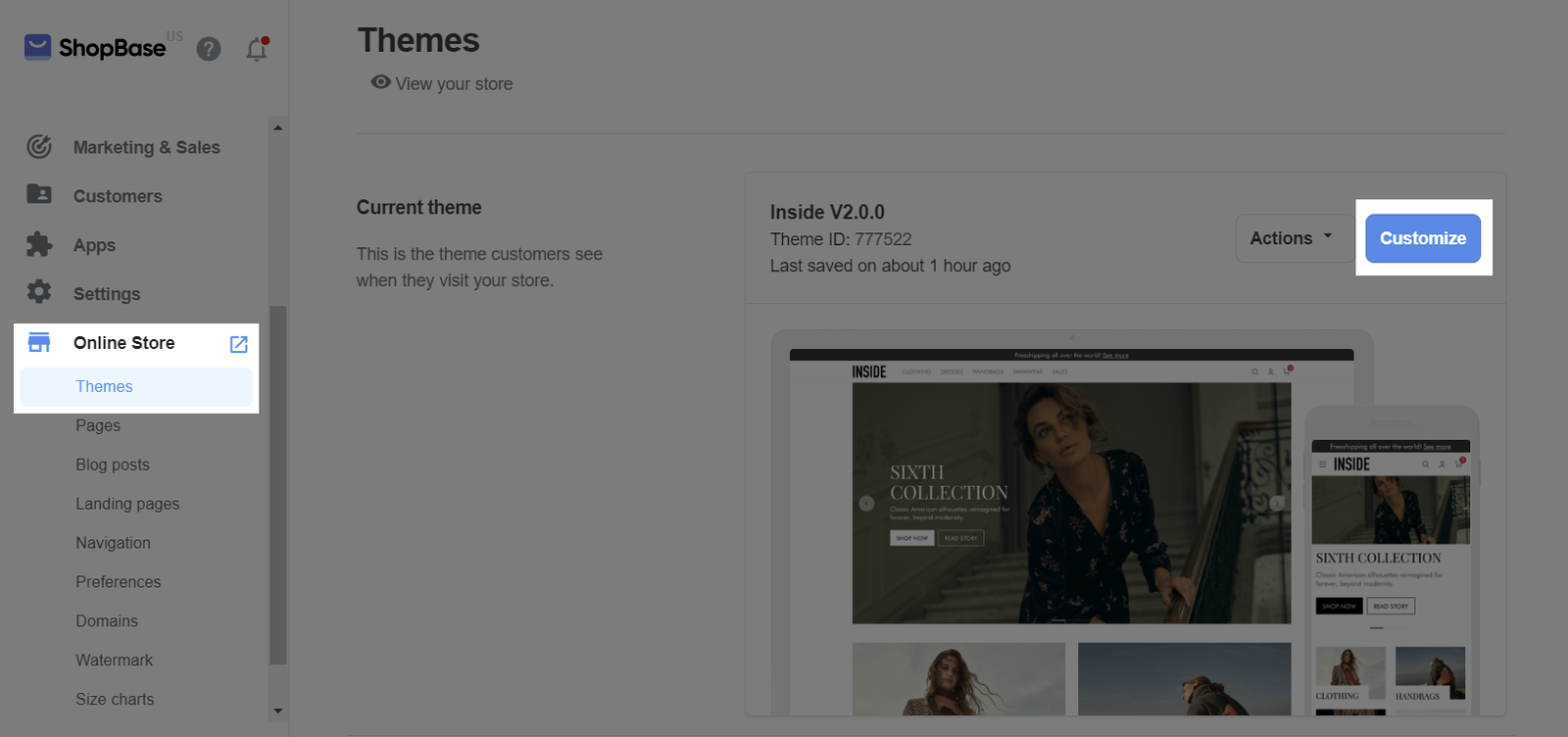The image size is (1568, 737).
Task: Click the mobile theme preview thumbnail
Action: (x=1390, y=568)
